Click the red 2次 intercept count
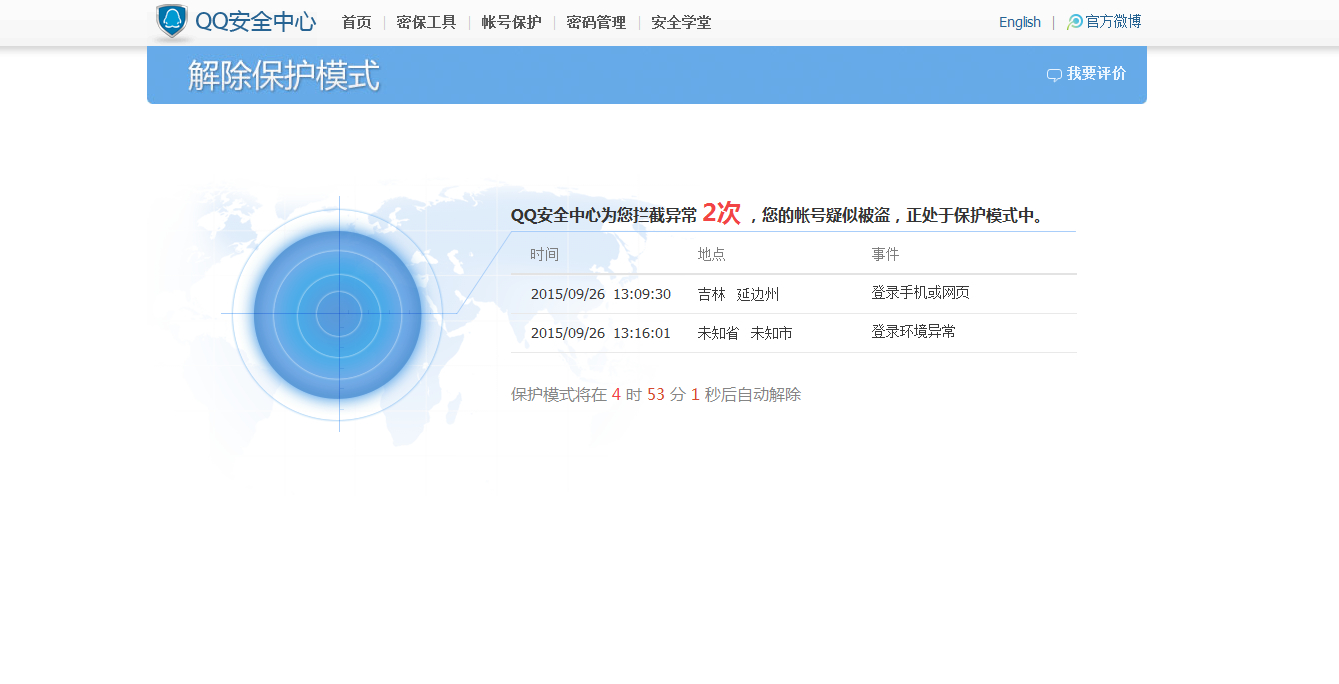Screen dimensions: 1339x684 click(x=721, y=213)
